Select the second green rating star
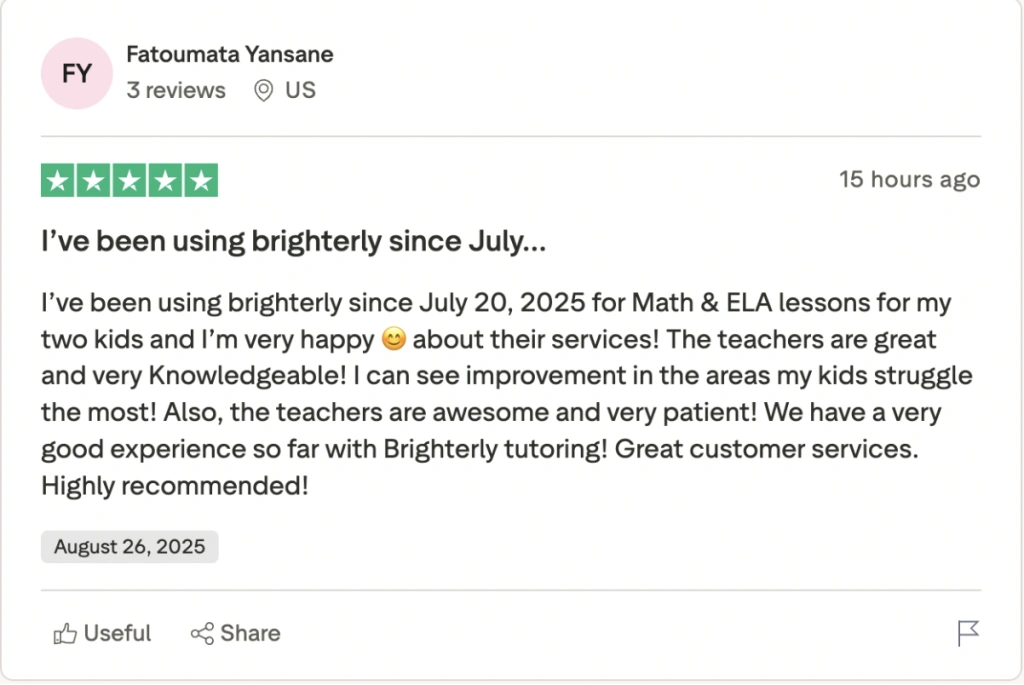The width and height of the screenshot is (1024, 685). coord(94,180)
